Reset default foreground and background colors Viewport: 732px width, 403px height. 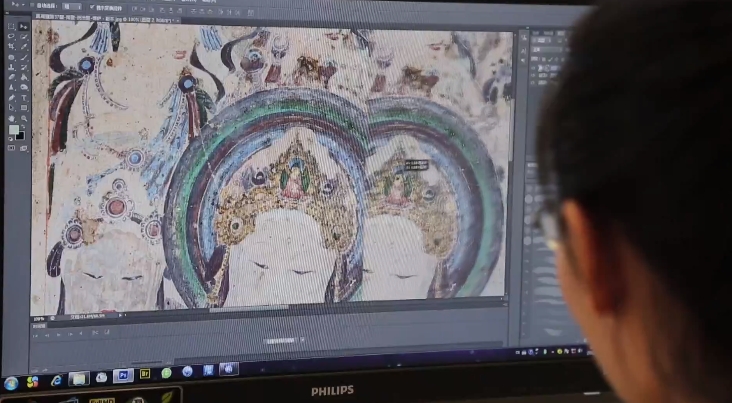point(10,139)
